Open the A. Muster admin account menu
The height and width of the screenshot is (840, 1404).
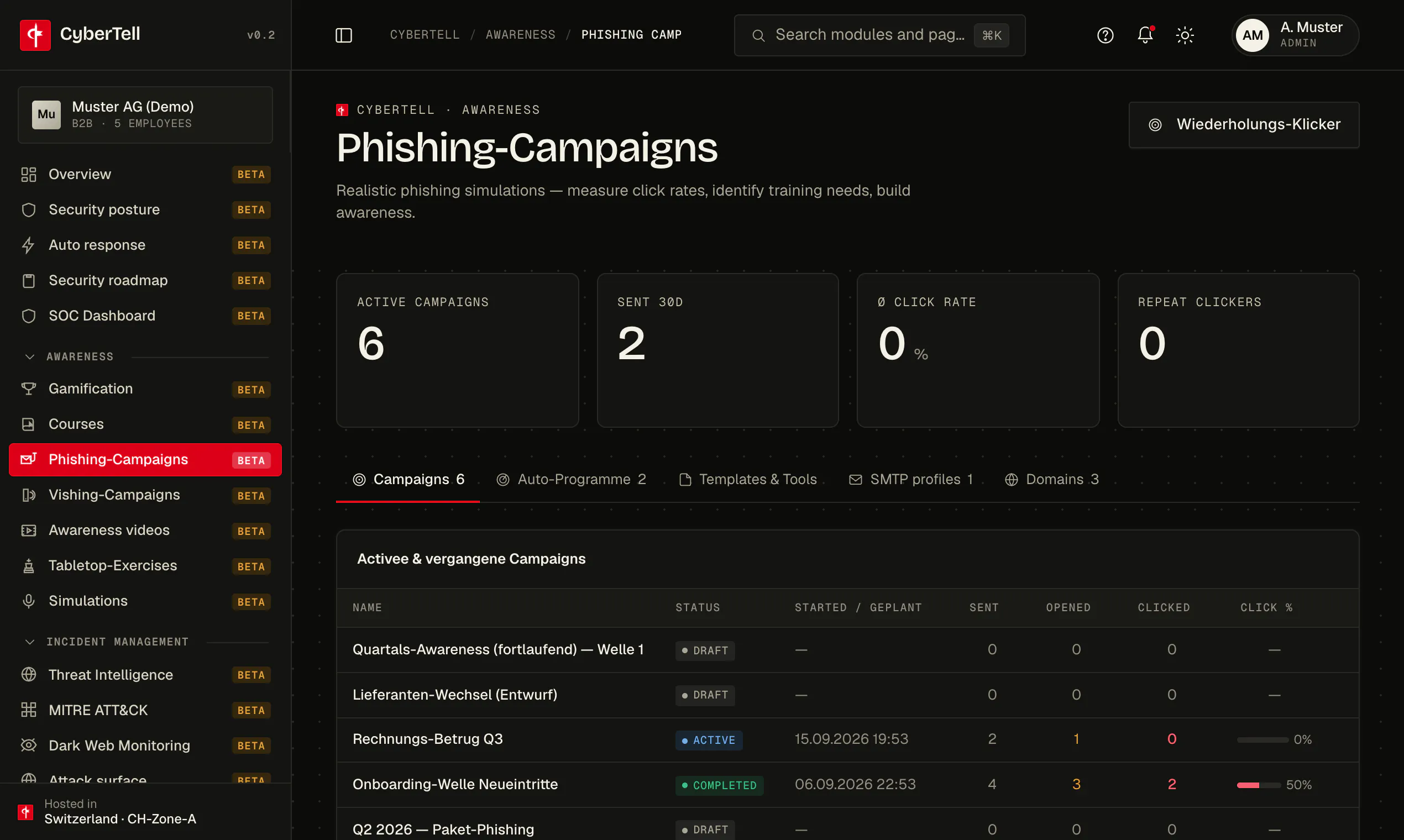pos(1295,35)
